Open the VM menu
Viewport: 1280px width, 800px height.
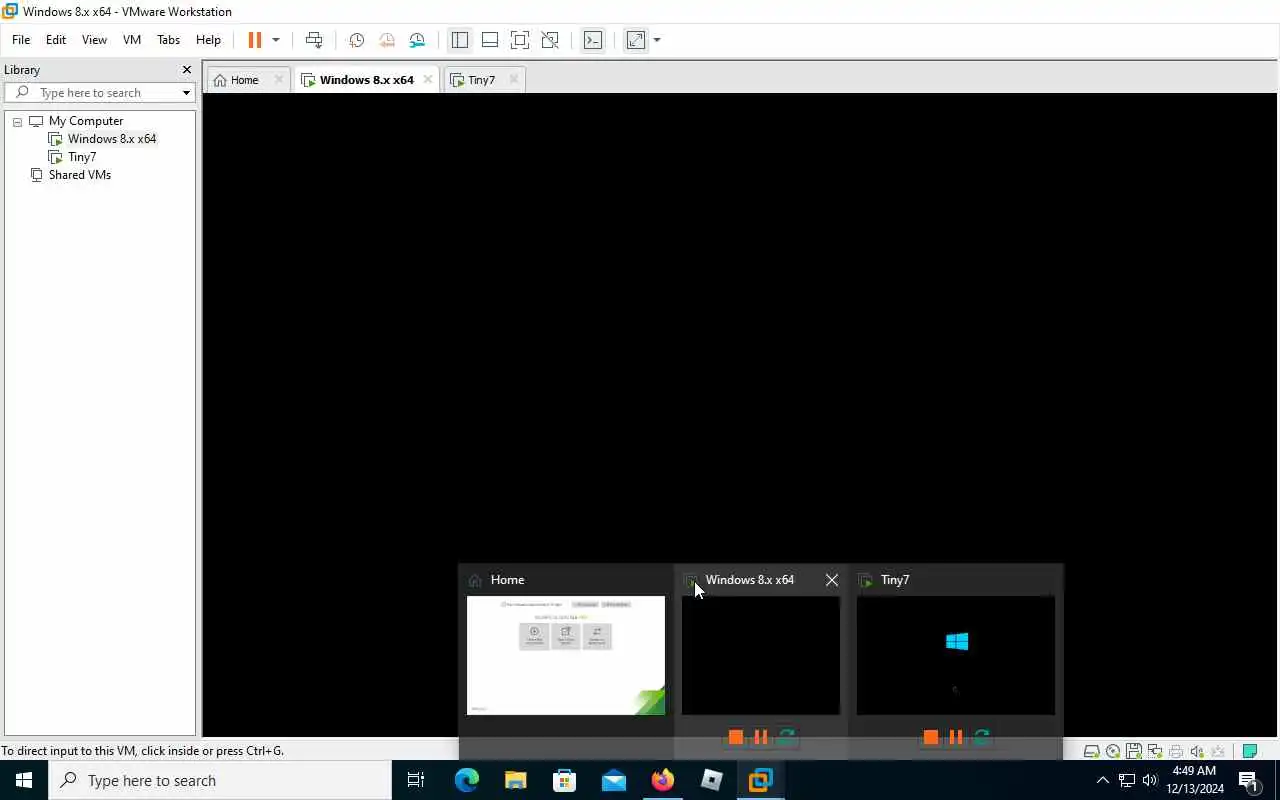point(132,40)
